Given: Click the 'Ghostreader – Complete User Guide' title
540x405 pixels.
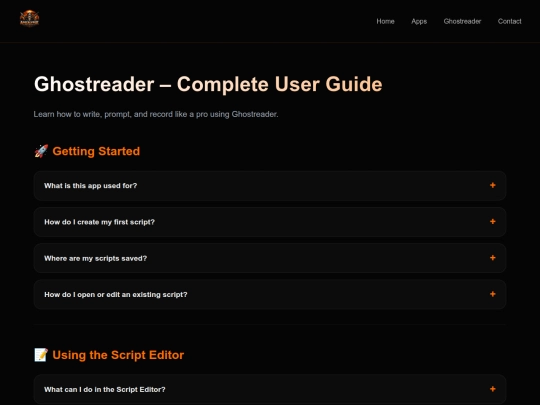Looking at the screenshot, I should click(x=208, y=84).
